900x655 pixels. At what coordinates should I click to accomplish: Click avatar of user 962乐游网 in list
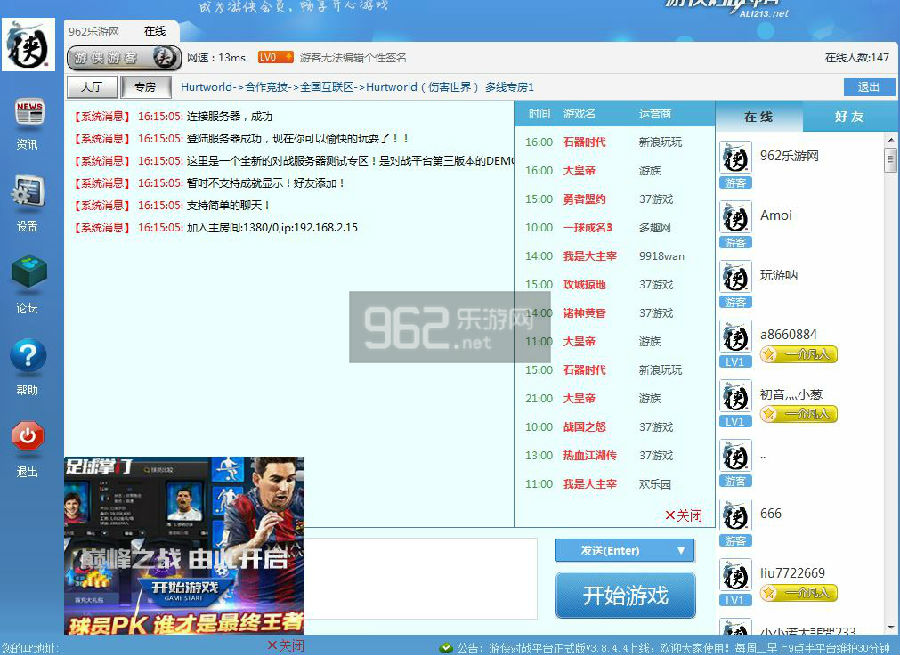point(736,159)
